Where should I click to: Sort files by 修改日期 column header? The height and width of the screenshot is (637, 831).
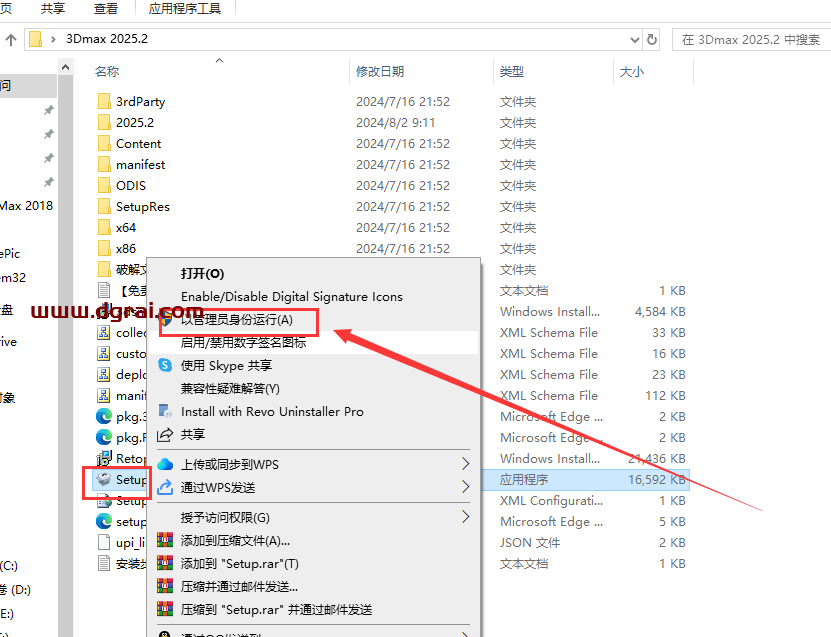pyautogui.click(x=379, y=72)
